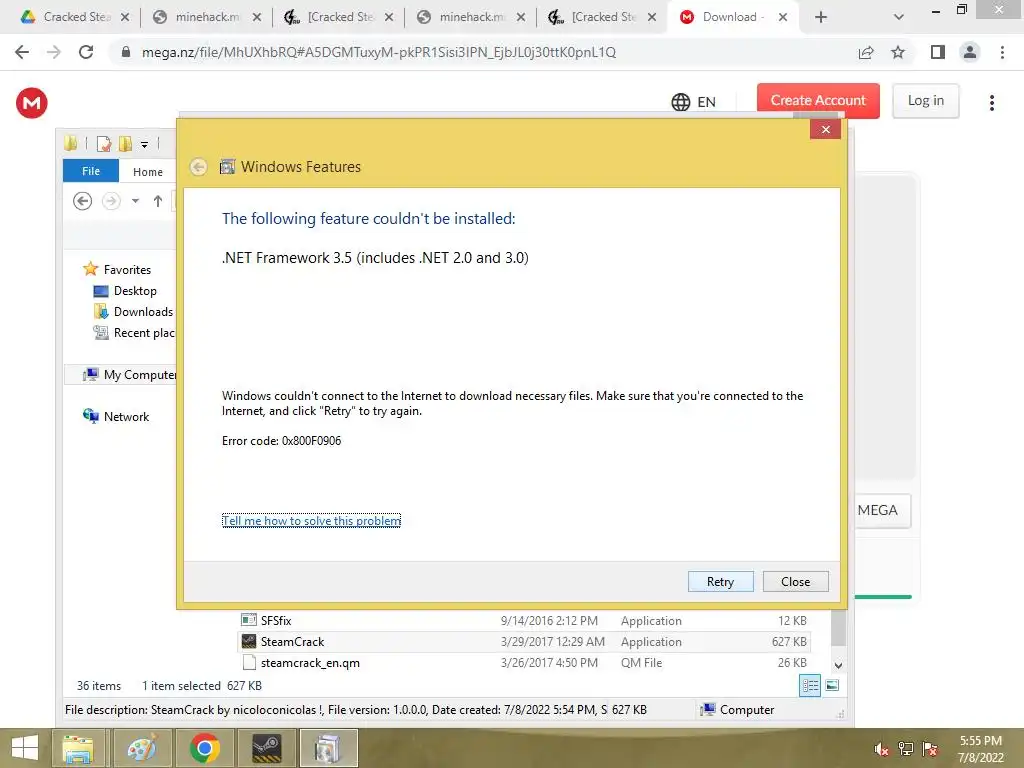
Task: Open the Chrome profile avatar
Action: pos(970,52)
